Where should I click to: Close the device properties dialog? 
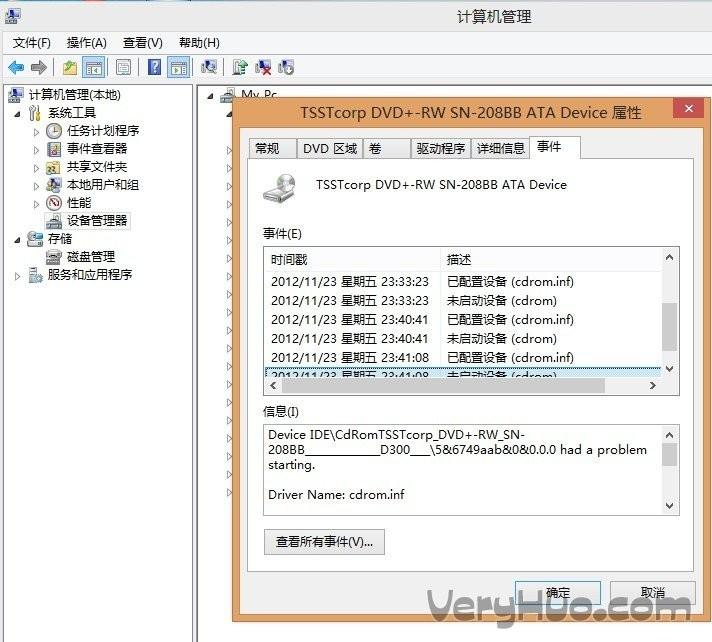pos(688,109)
